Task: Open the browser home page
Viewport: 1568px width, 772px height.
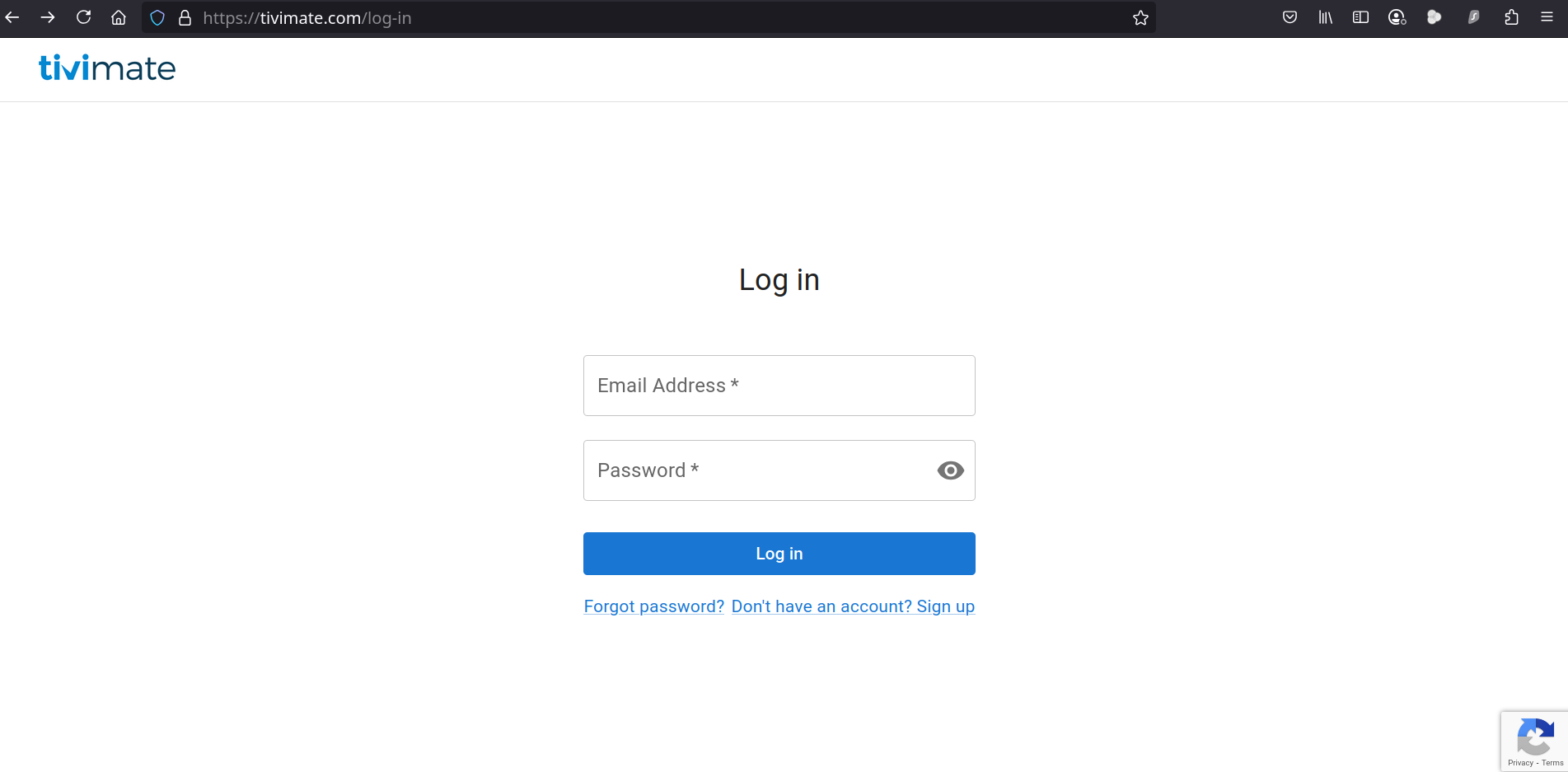Action: coord(119,17)
